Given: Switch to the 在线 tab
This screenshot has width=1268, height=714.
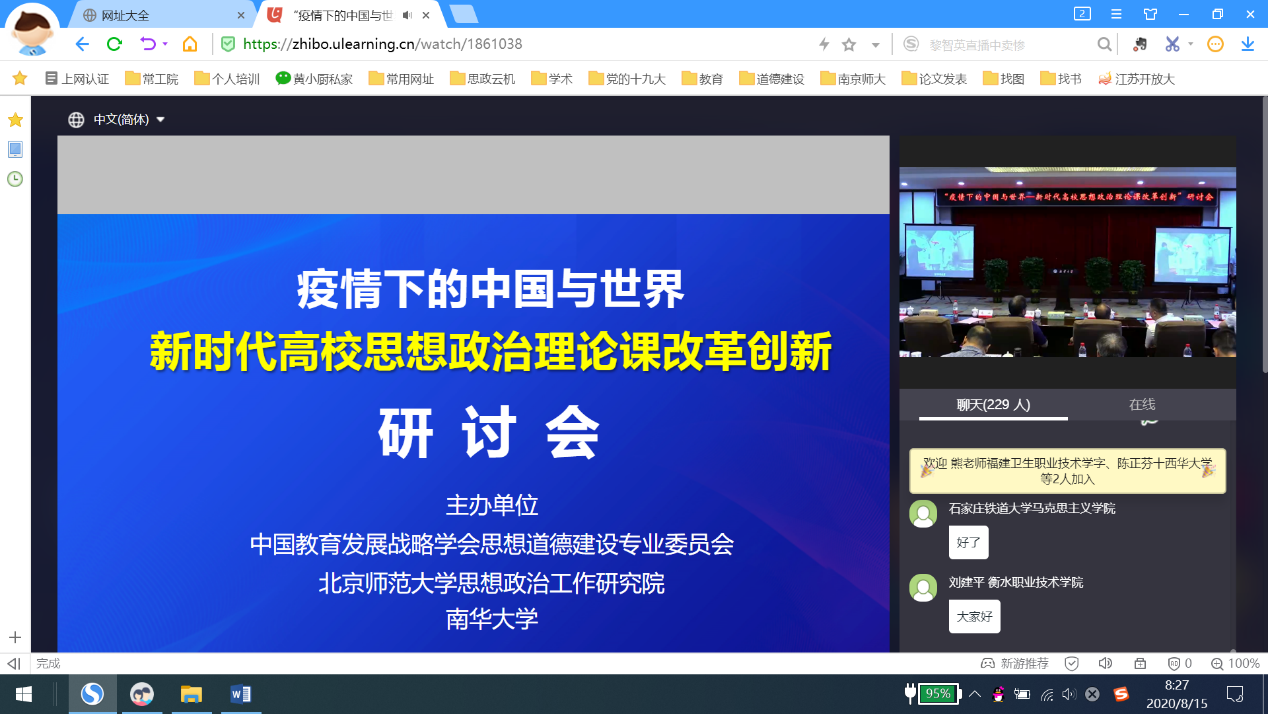Looking at the screenshot, I should pyautogui.click(x=1142, y=404).
